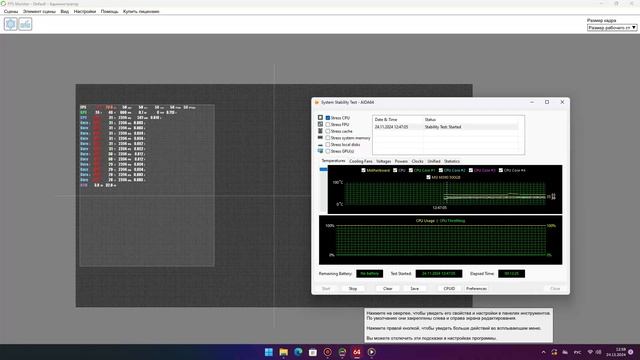Image resolution: width=640 pixels, height=360 pixels.
Task: Switch to the Unified tab
Action: coord(433,161)
